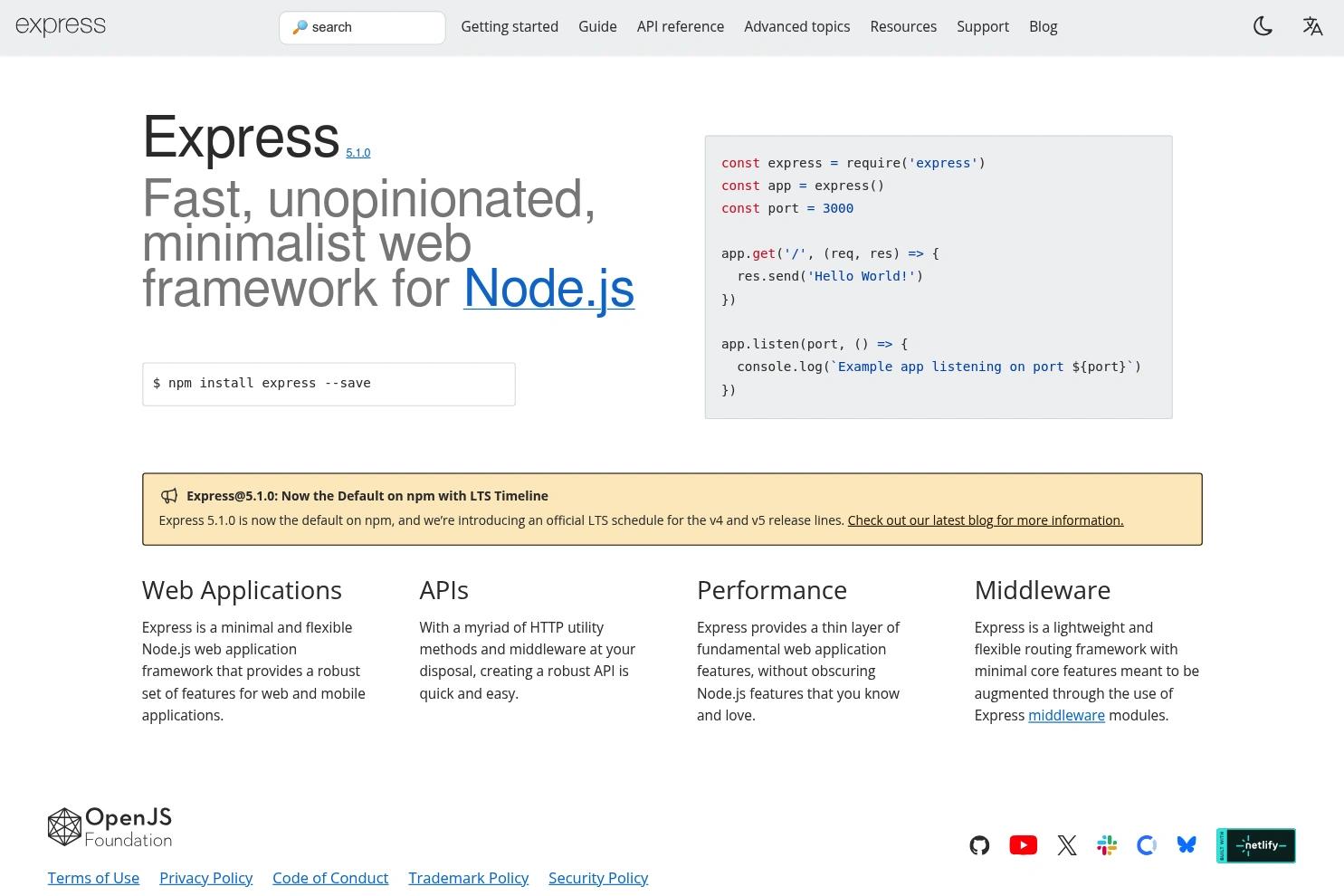Go to the Support page
This screenshot has width=1344, height=896.
[x=983, y=26]
